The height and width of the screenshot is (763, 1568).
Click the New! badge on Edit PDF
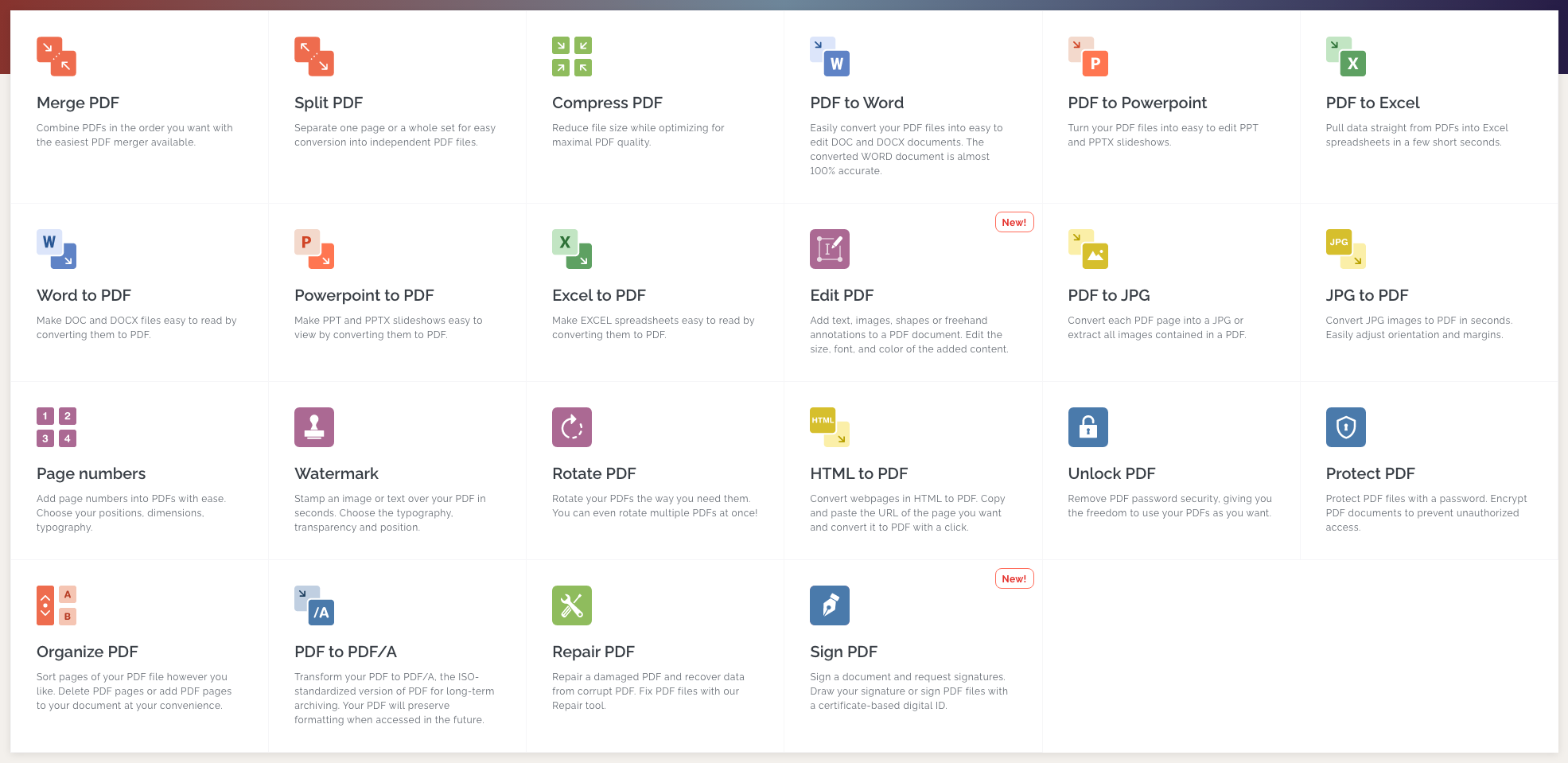click(x=1014, y=223)
